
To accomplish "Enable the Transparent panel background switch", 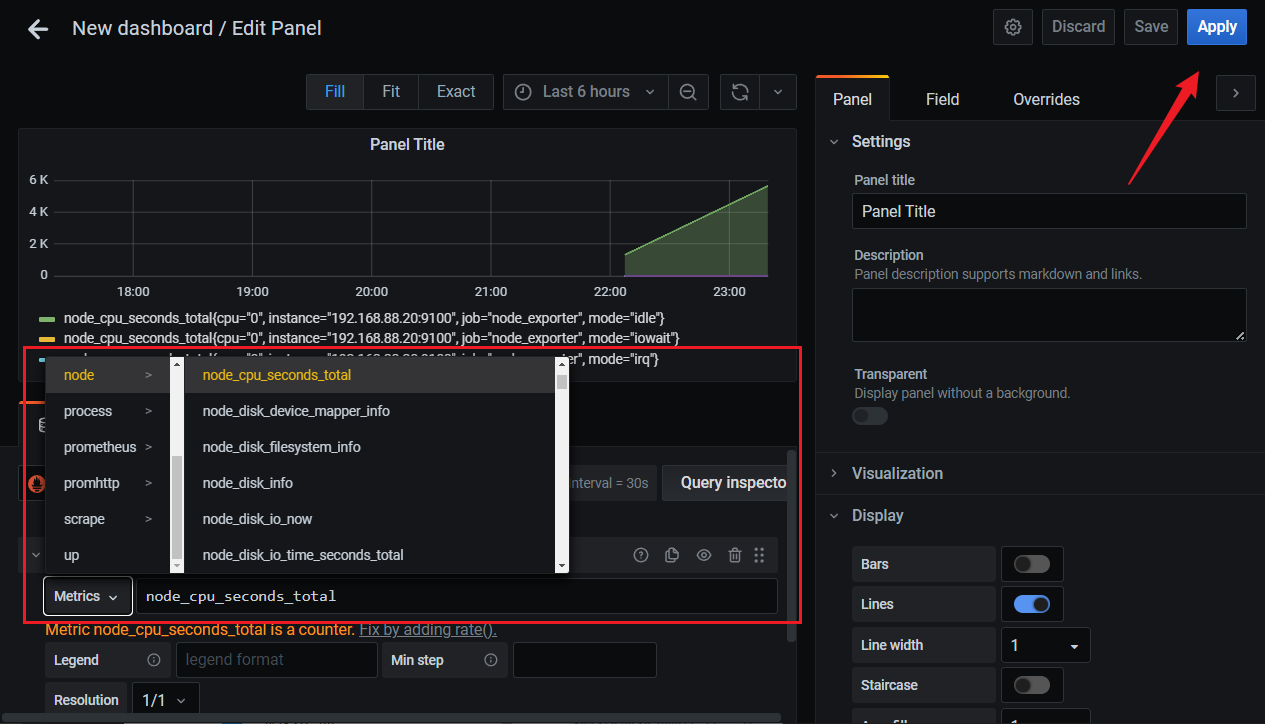I will tap(870, 416).
